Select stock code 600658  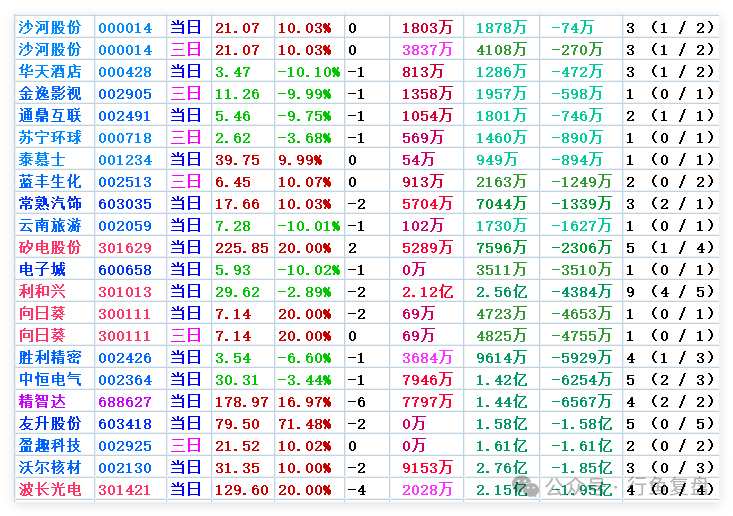point(125,270)
